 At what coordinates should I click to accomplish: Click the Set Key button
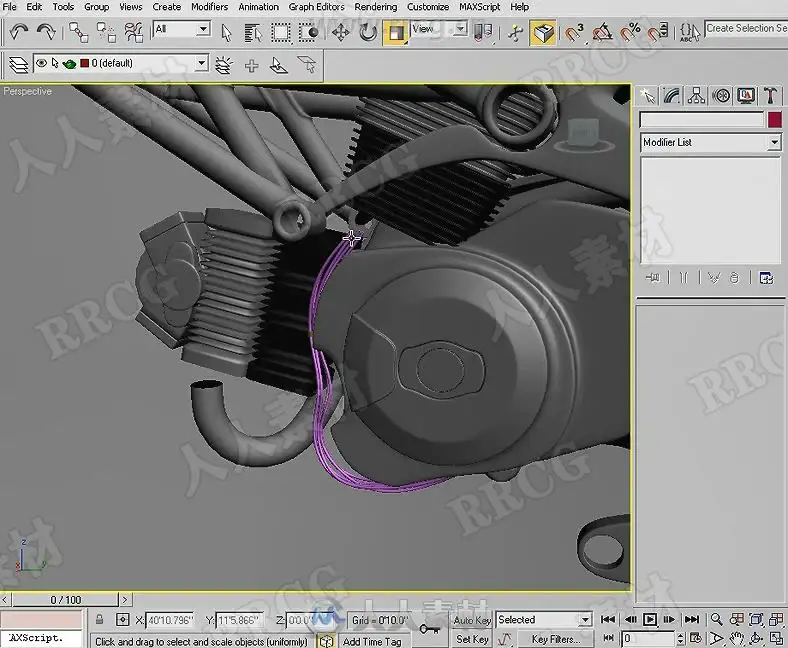[x=471, y=639]
